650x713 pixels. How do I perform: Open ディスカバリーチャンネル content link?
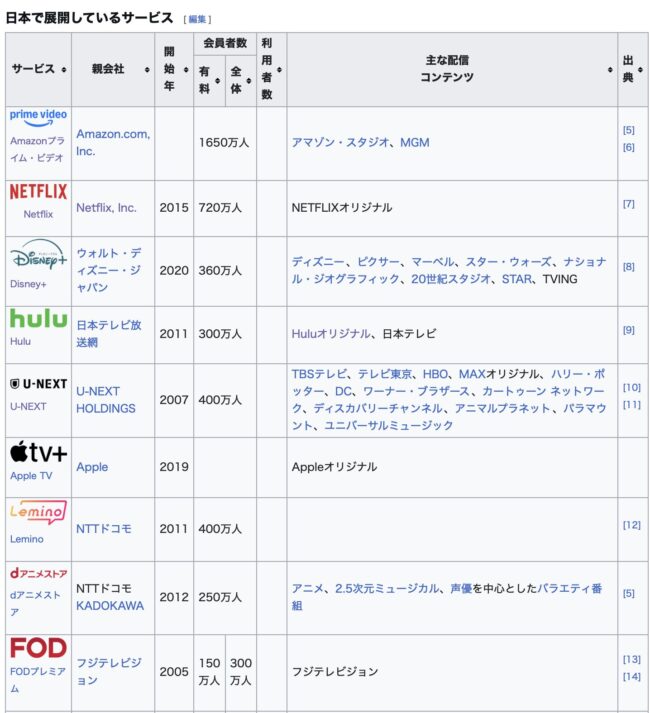click(378, 408)
